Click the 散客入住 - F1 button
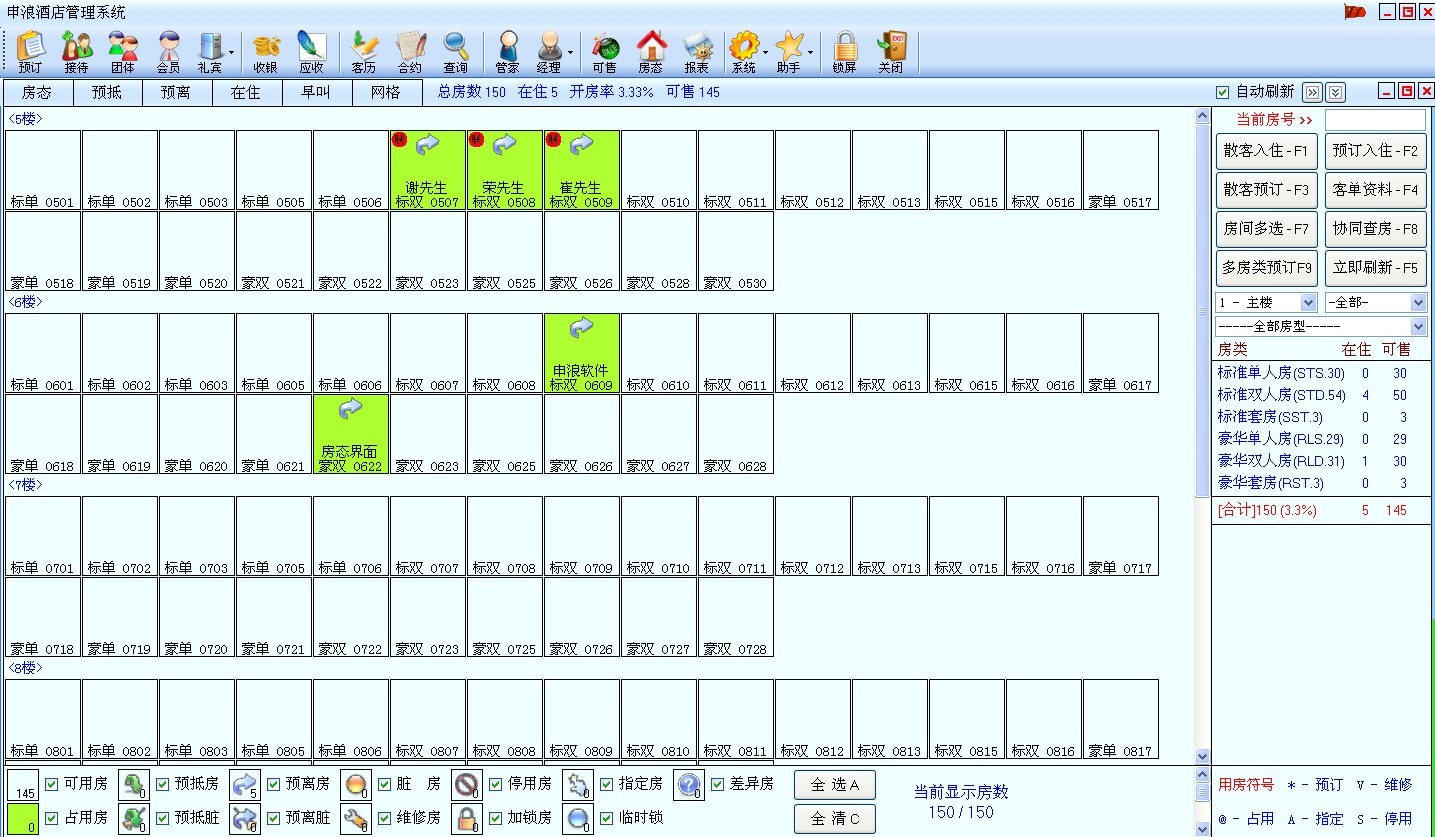 click(1265, 151)
